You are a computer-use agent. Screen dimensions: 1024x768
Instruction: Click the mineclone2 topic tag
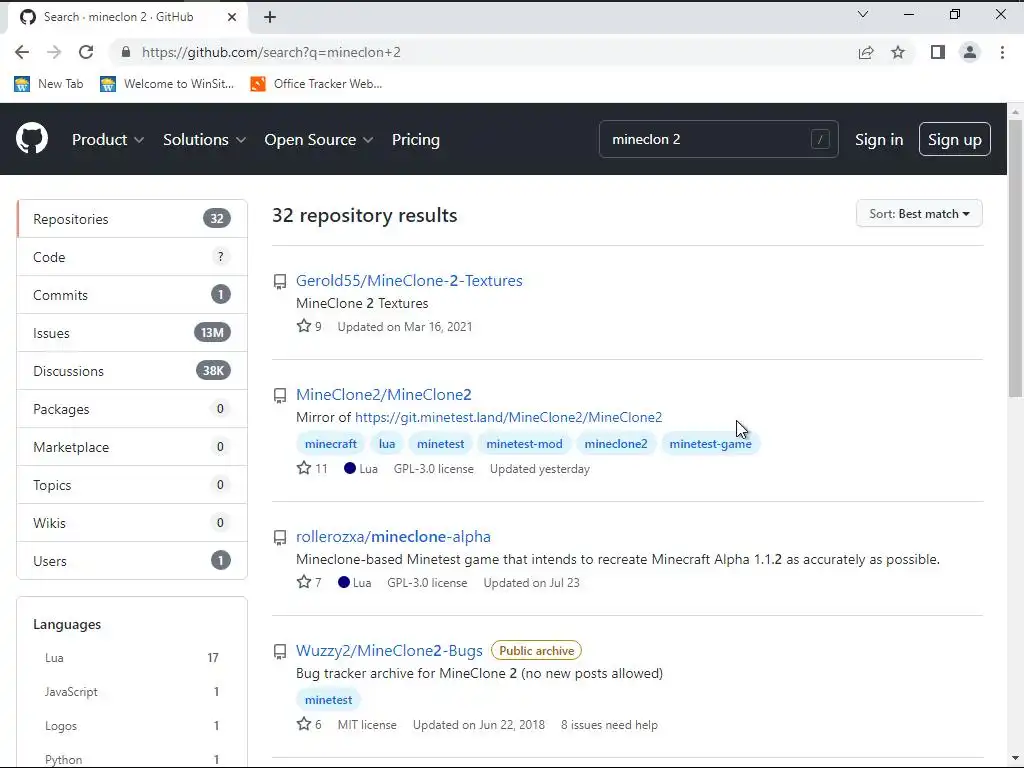click(x=616, y=443)
